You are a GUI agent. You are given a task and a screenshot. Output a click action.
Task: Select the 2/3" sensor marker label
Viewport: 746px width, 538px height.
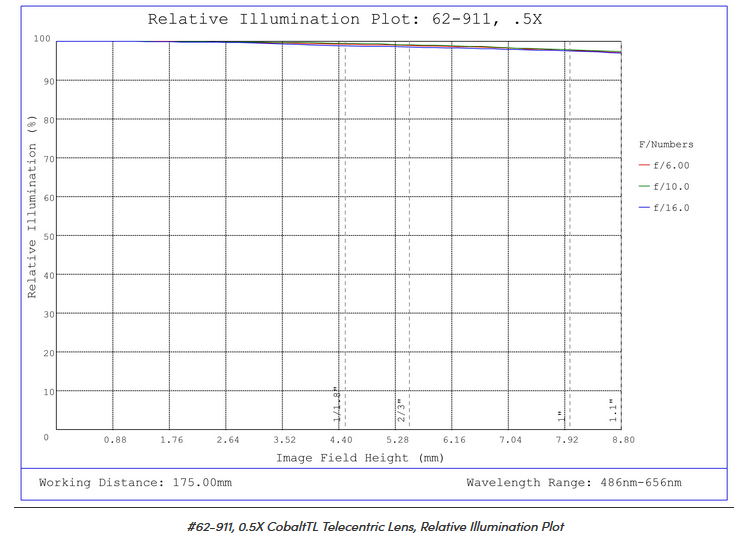[x=400, y=411]
